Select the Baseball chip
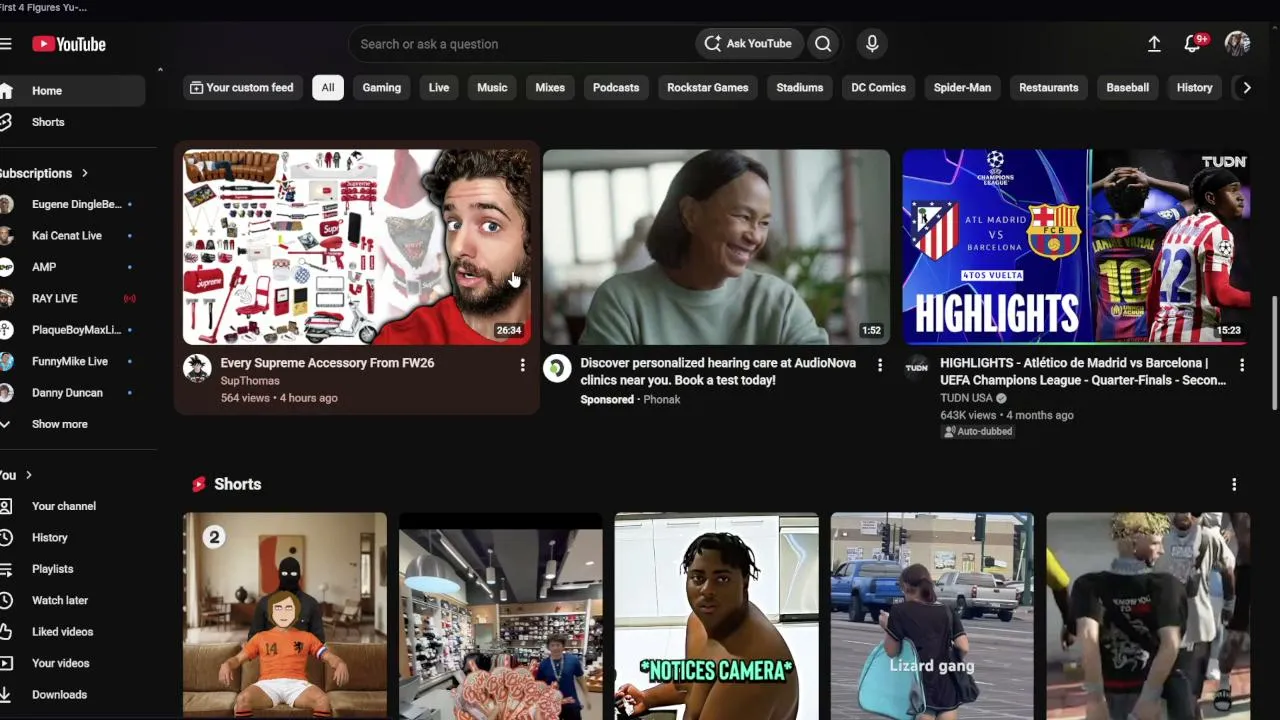The height and width of the screenshot is (720, 1280). [1128, 88]
